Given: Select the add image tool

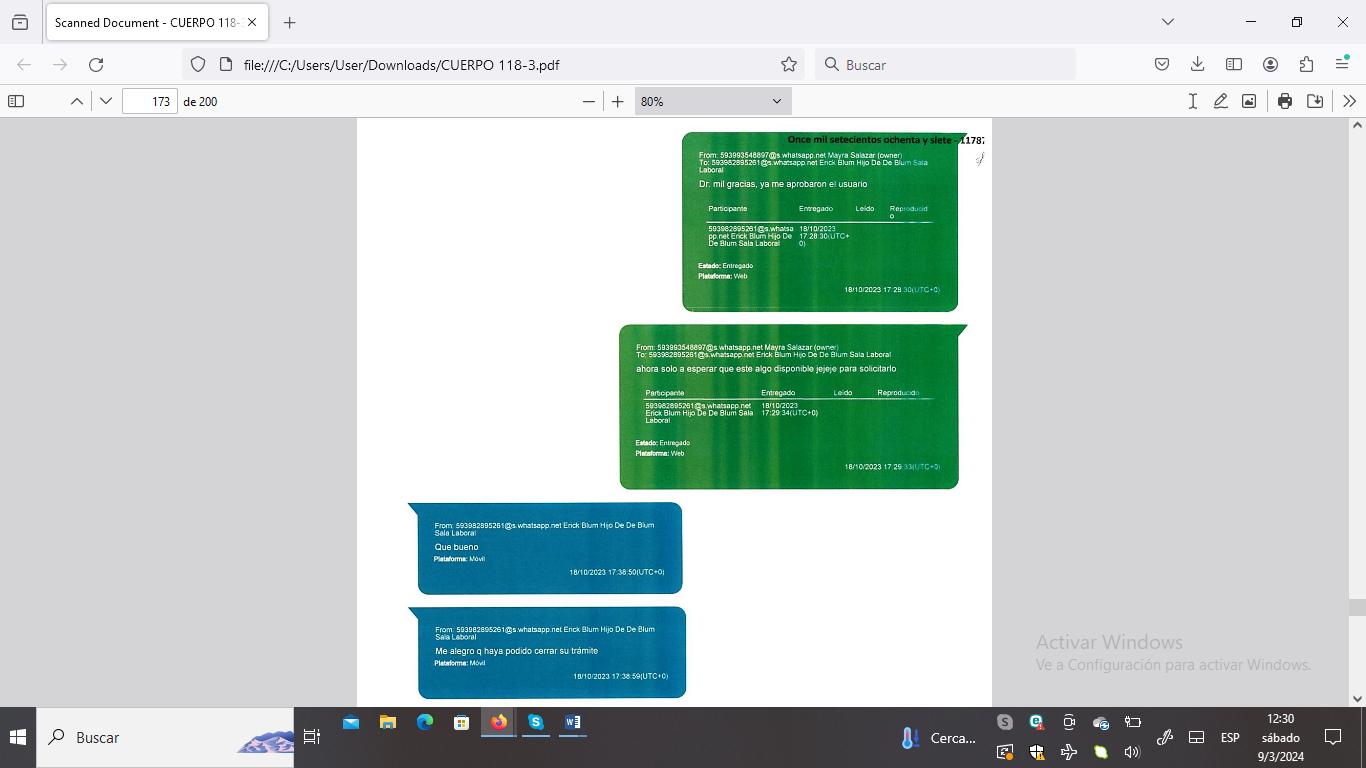Looking at the screenshot, I should coord(1249,101).
